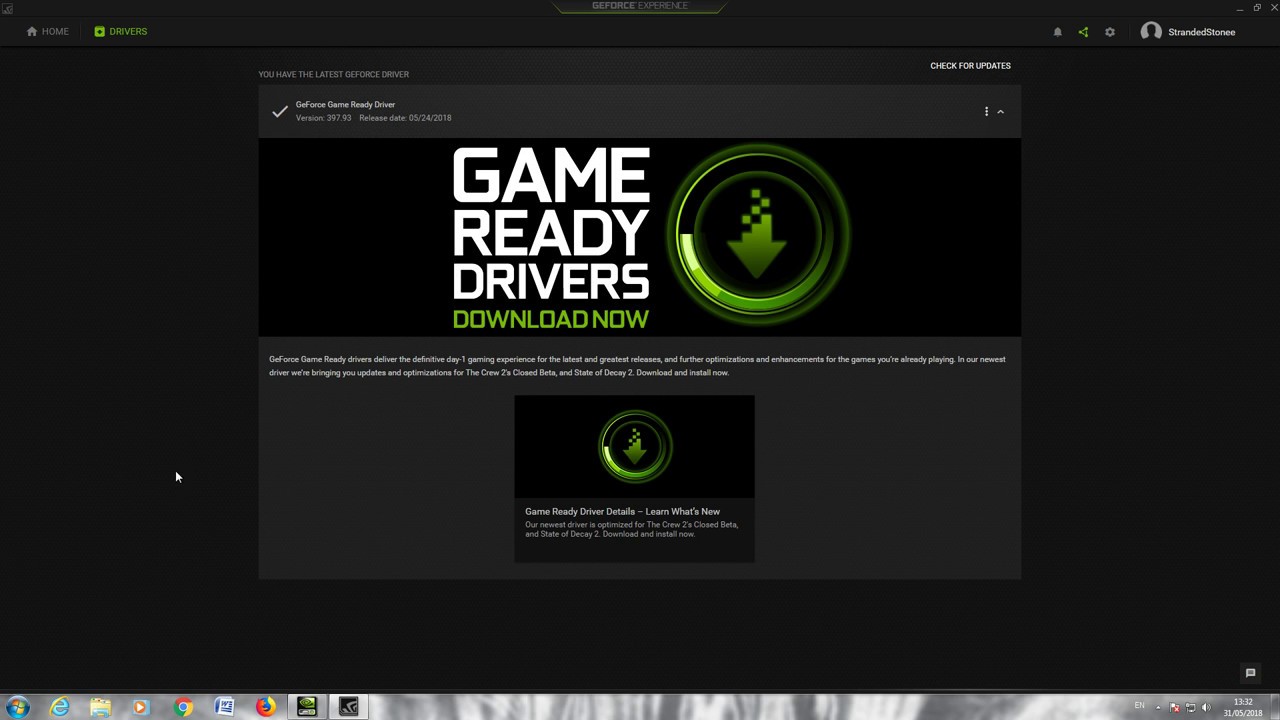This screenshot has height=720, width=1280.
Task: Switch to the NVIDIA green-logo taskbar app
Action: tap(307, 707)
